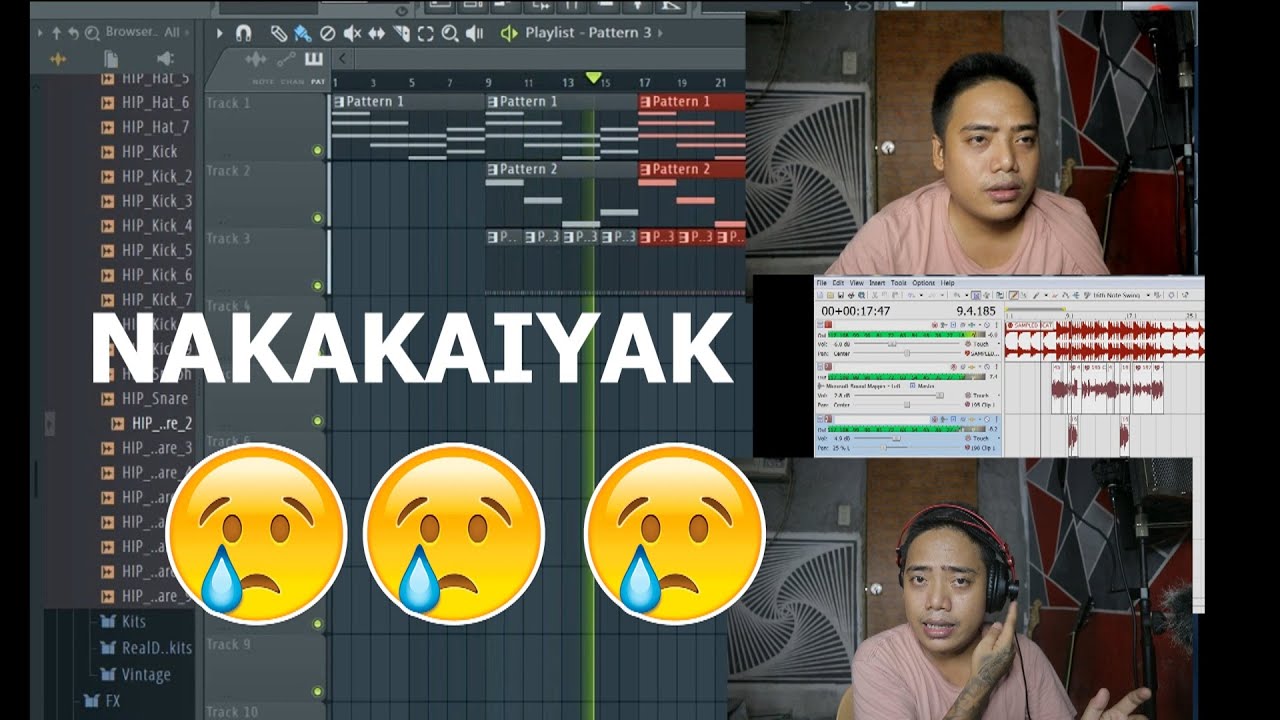Select the Draw pencil tool in playlist toolbar
1280x720 pixels.
tap(279, 33)
